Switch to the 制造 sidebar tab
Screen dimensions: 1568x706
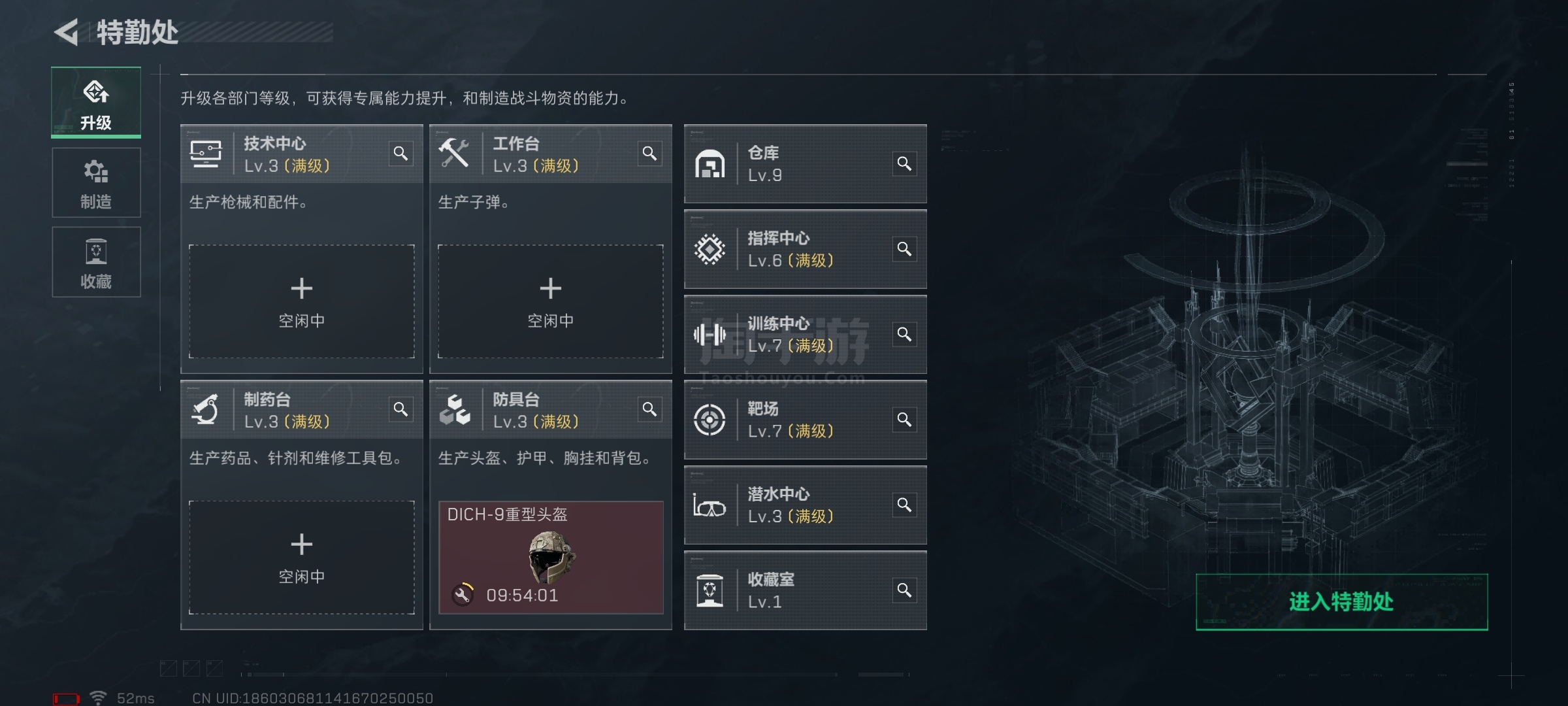coord(96,182)
